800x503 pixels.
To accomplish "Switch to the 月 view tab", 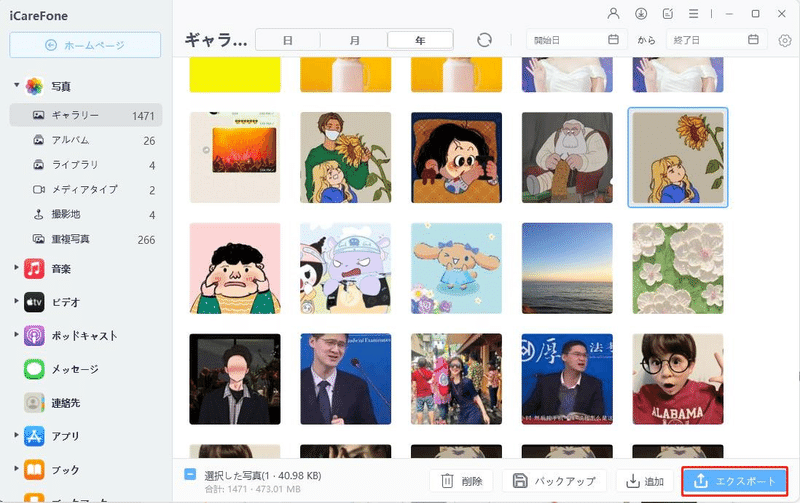I will 355,40.
